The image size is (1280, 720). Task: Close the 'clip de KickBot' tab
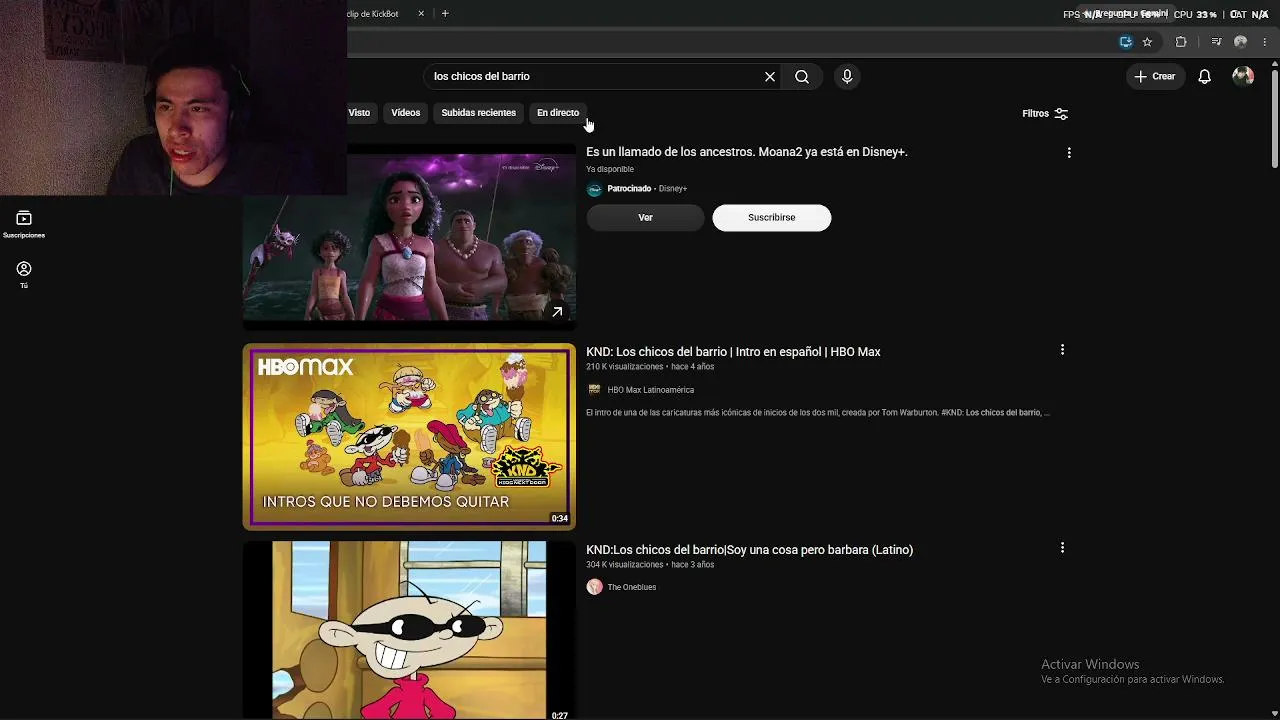pyautogui.click(x=421, y=14)
